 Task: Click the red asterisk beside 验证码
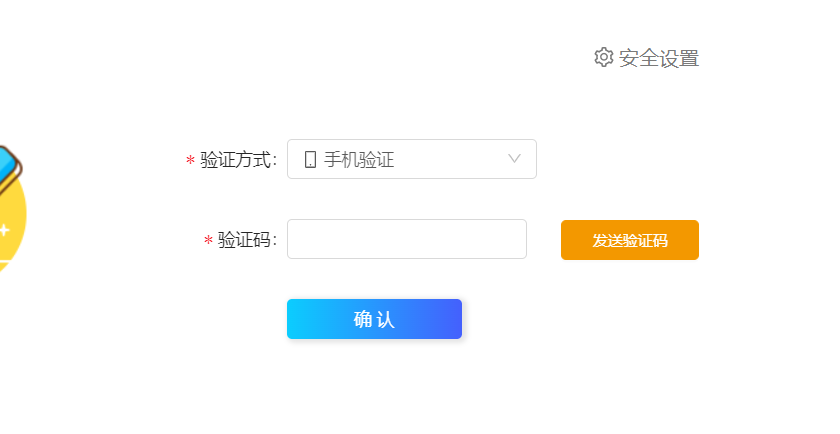pyautogui.click(x=208, y=241)
